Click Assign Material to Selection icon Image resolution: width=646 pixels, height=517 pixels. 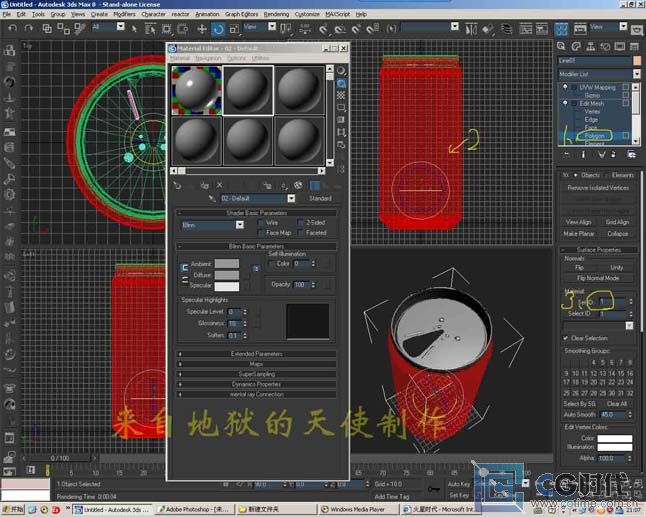point(204,186)
